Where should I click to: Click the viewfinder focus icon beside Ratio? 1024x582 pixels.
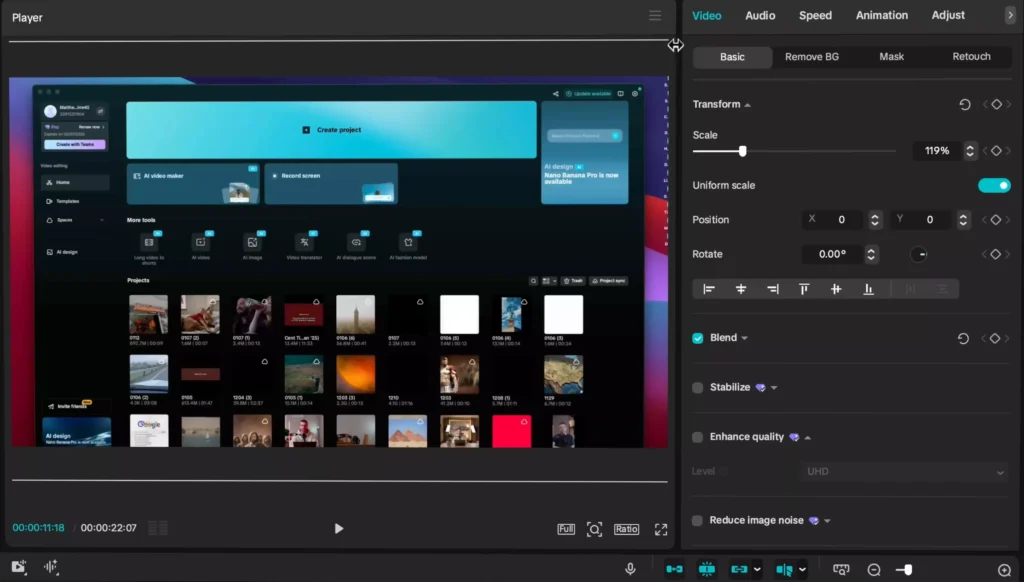tap(594, 529)
